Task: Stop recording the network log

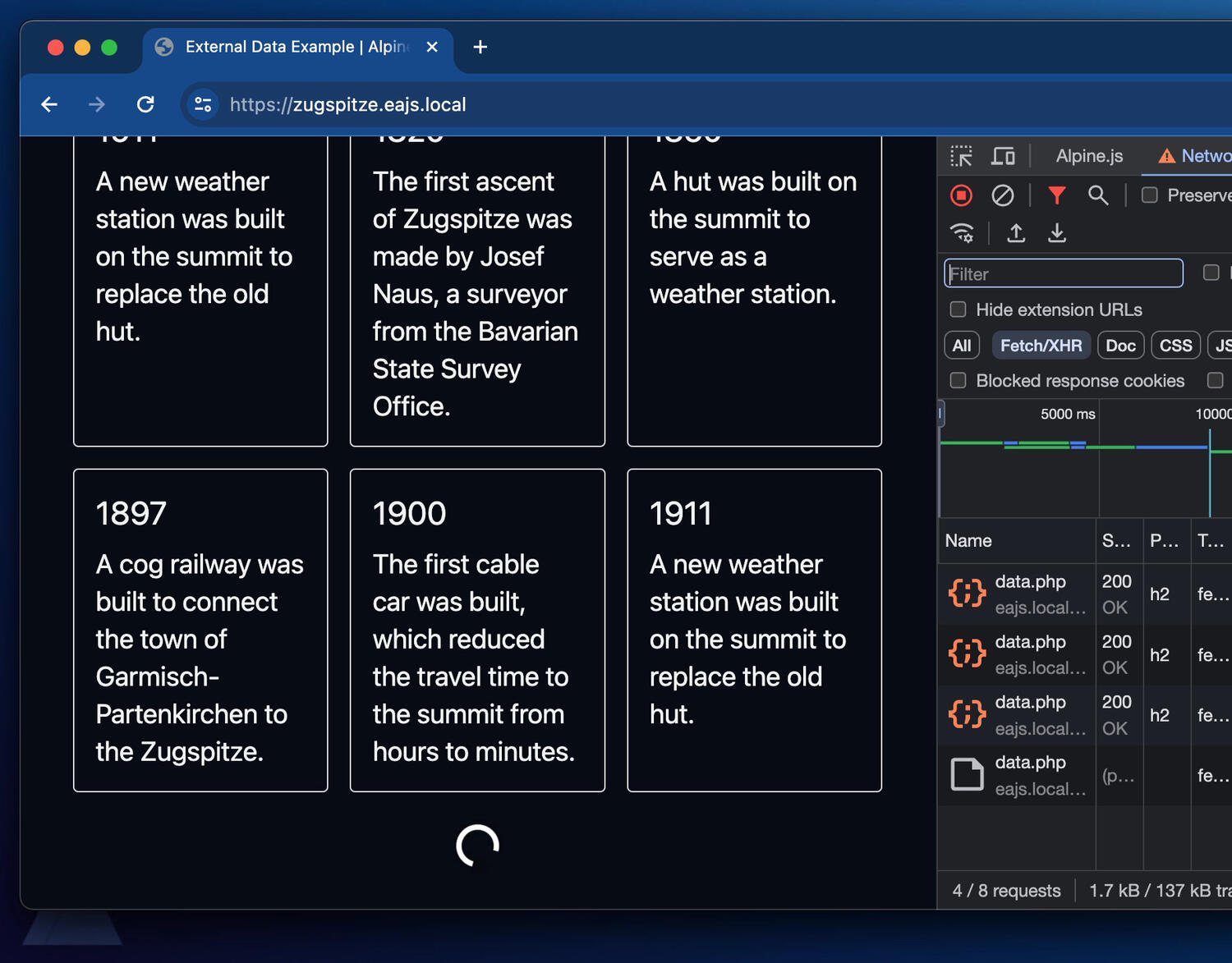Action: tap(961, 195)
